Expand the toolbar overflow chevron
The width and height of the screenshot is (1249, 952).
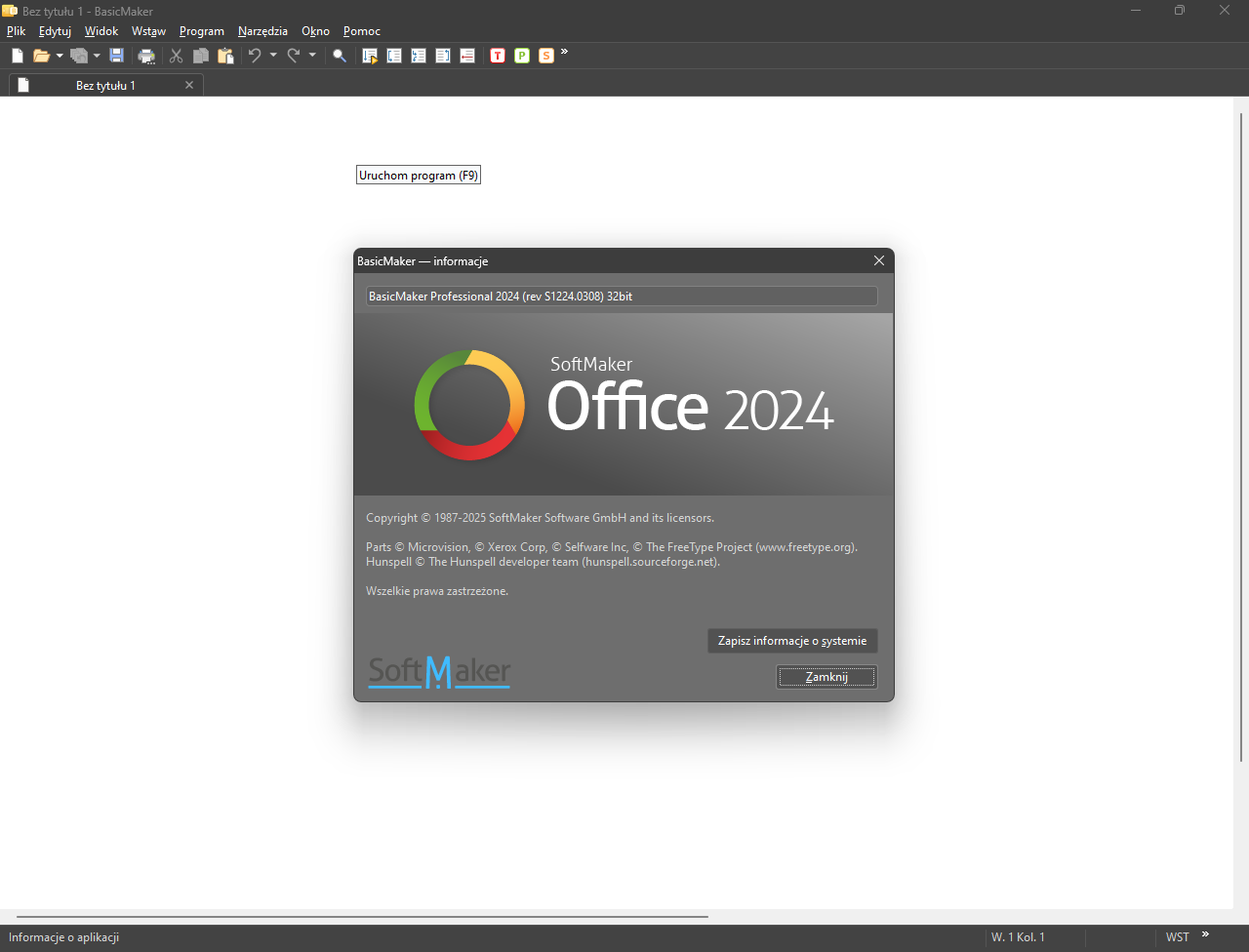[x=564, y=52]
